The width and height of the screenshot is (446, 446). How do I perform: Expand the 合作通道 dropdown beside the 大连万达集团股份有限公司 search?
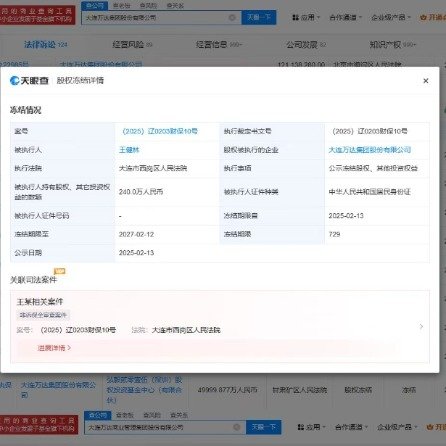[x=345, y=17]
